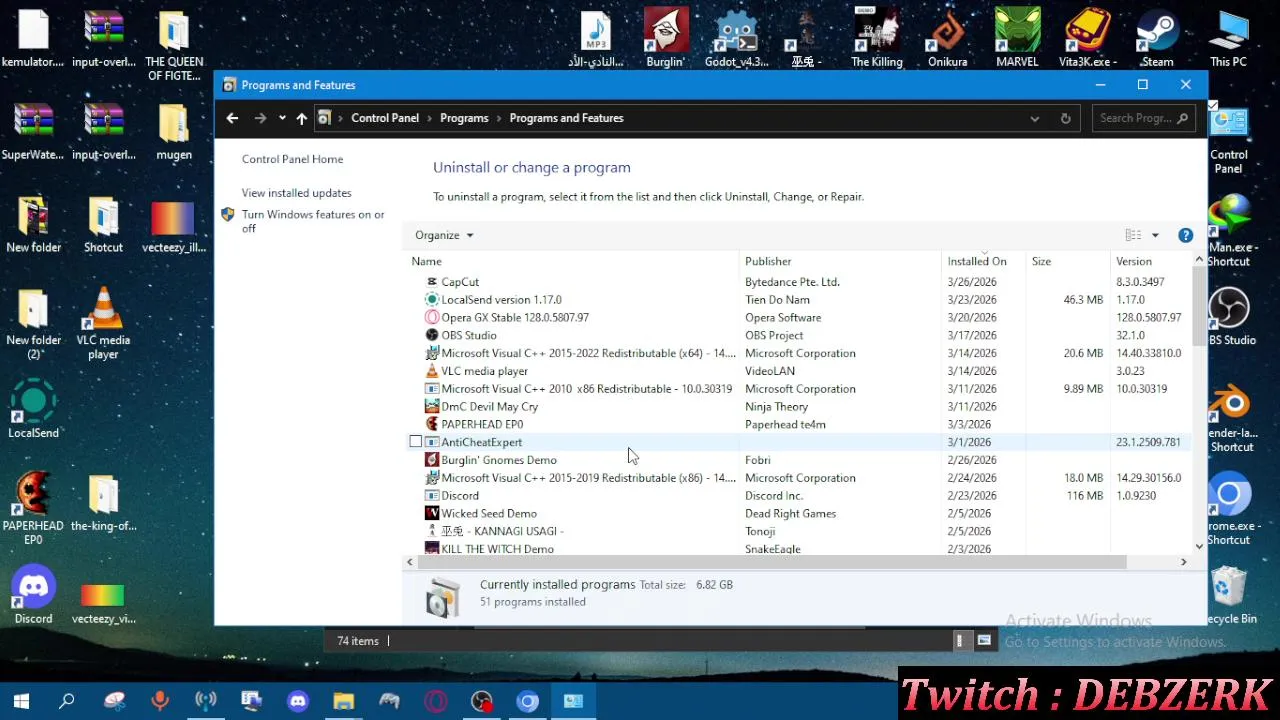Click the Opera GX Stable list icon
1280x720 pixels.
[x=432, y=318]
